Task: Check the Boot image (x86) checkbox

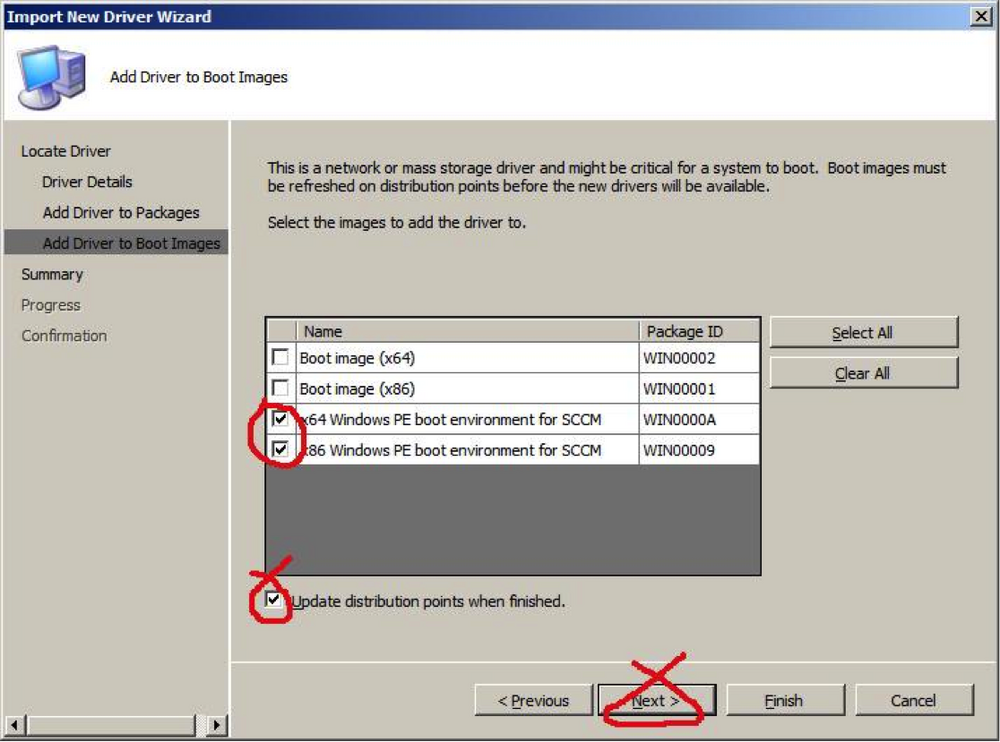Action: 280,387
